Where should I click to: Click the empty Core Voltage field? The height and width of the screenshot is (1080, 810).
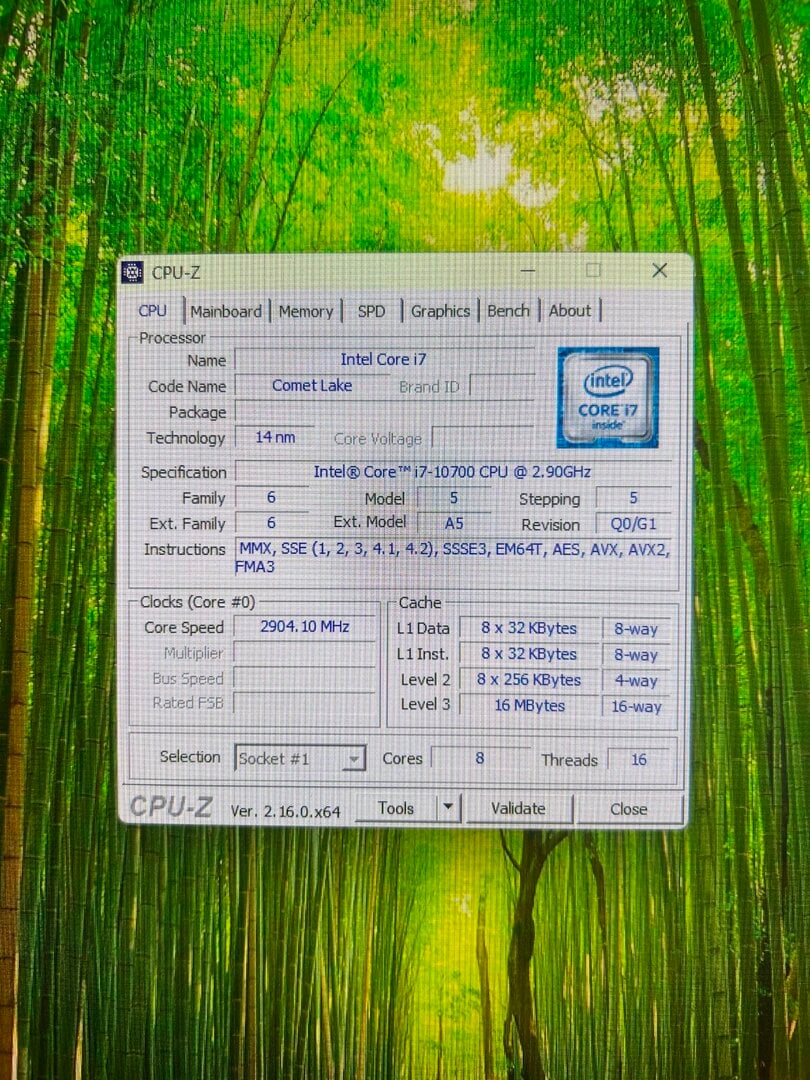482,439
